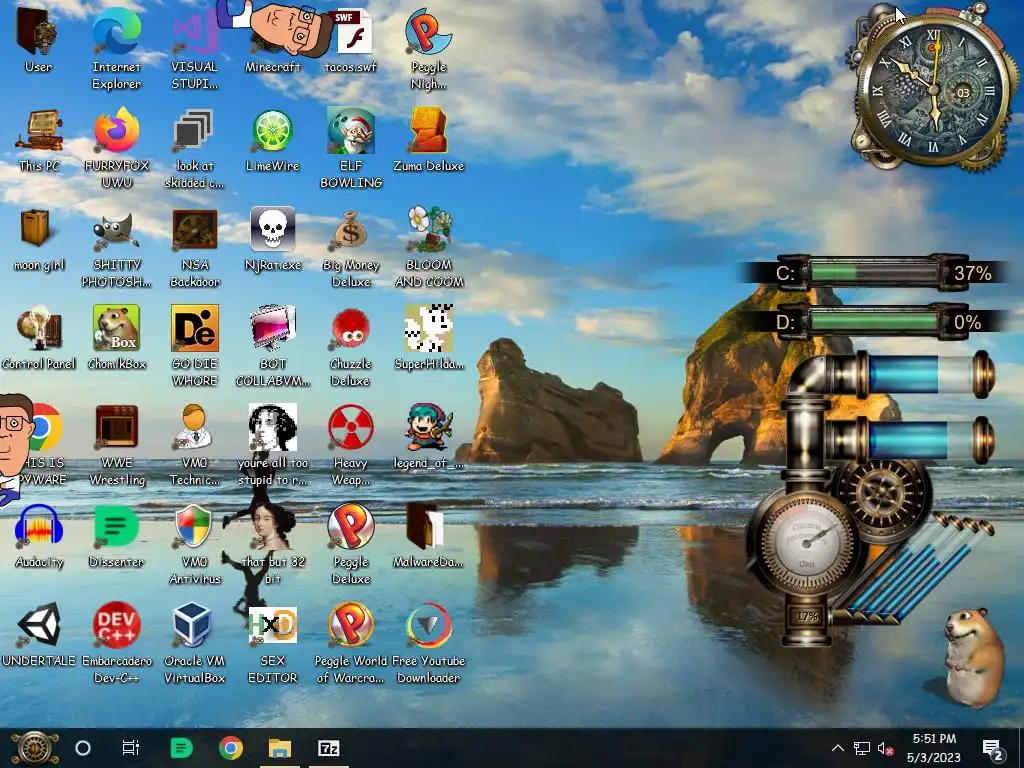1024x768 pixels.
Task: Open the 5:51 PM date and time
Action: pyautogui.click(x=934, y=748)
